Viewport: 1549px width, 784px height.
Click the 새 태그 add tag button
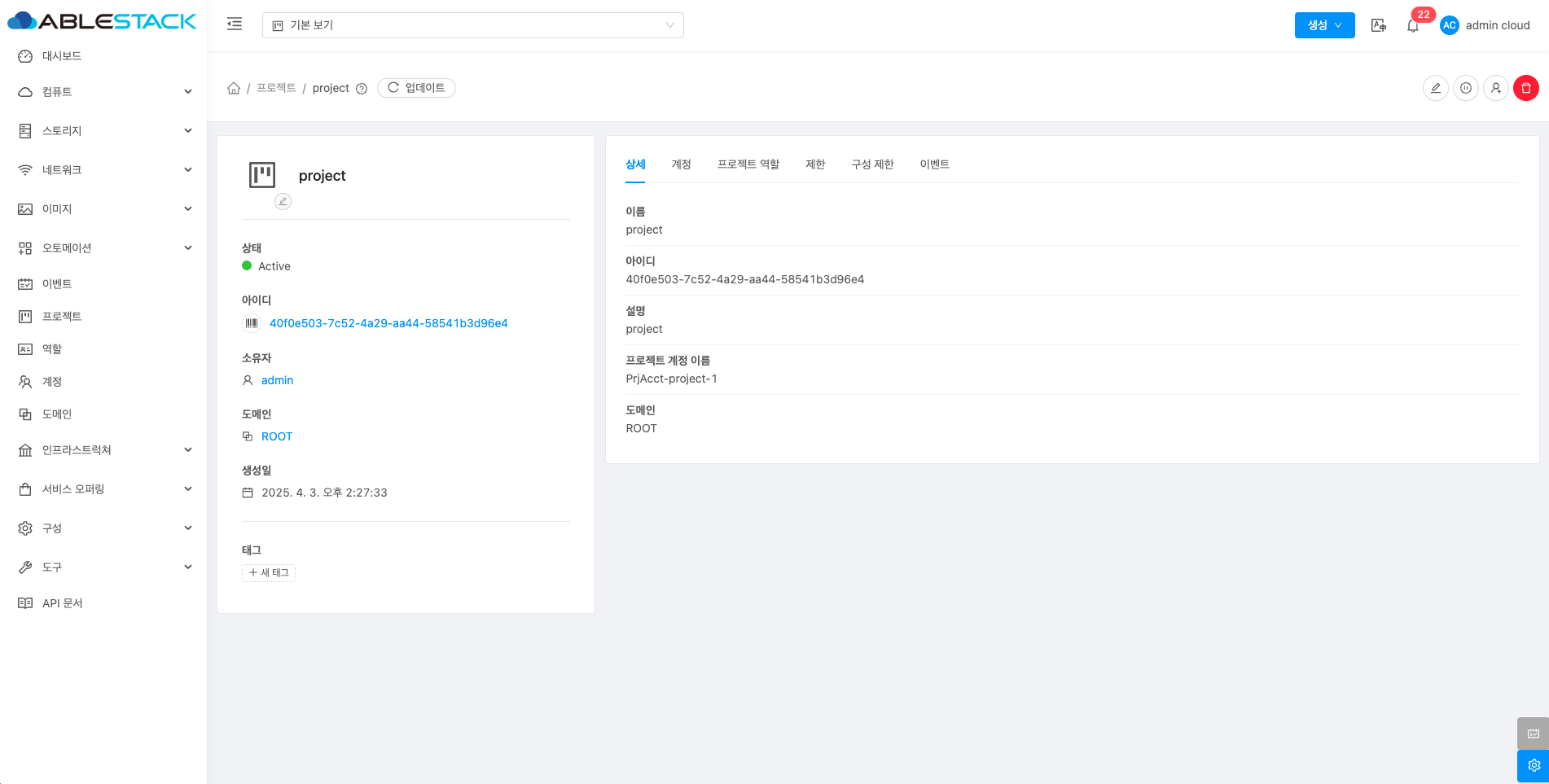[x=269, y=573]
